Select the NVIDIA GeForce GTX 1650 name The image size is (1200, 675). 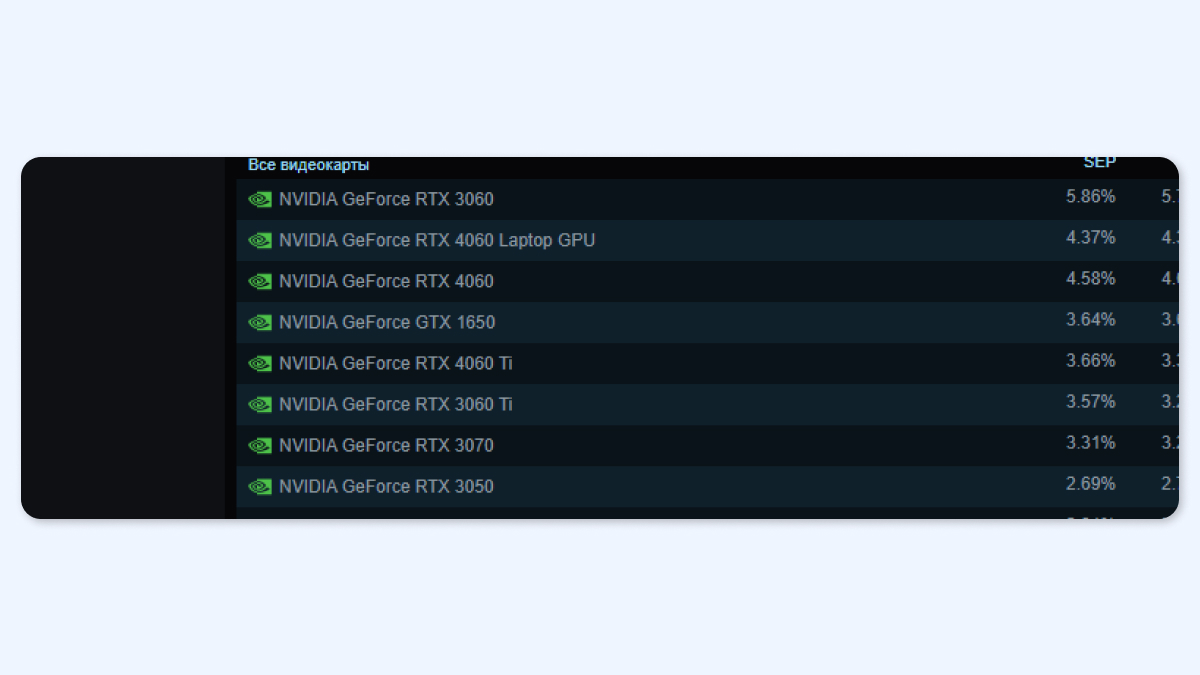click(387, 322)
